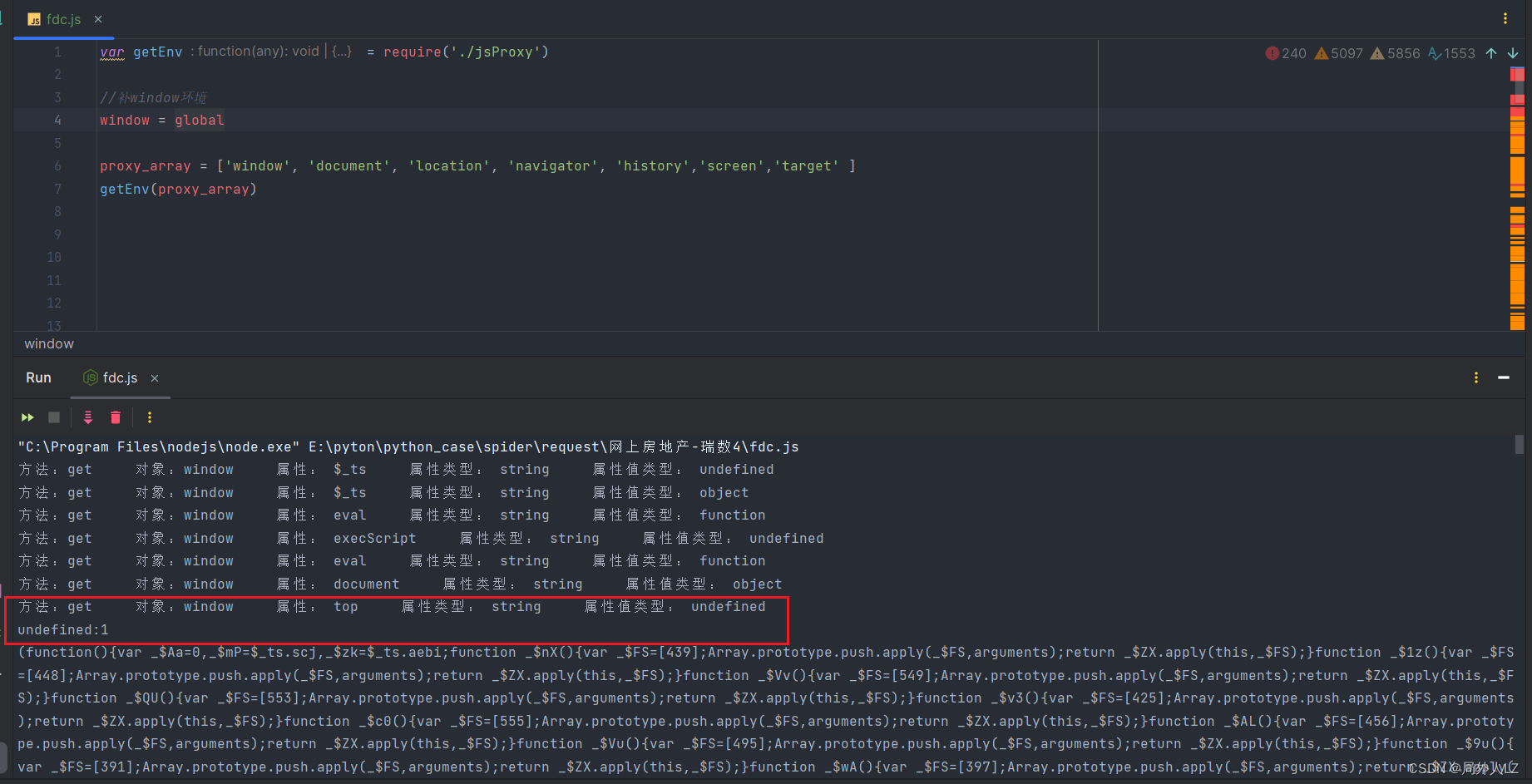1532x784 pixels.
Task: Click the console vertical scrollbar
Action: pos(1520,445)
